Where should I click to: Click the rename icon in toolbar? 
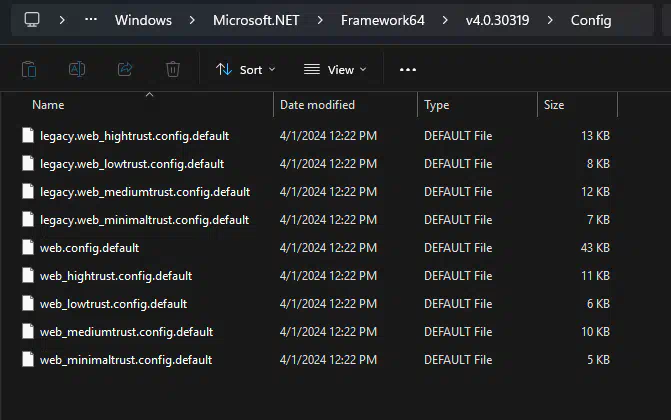pyautogui.click(x=77, y=69)
